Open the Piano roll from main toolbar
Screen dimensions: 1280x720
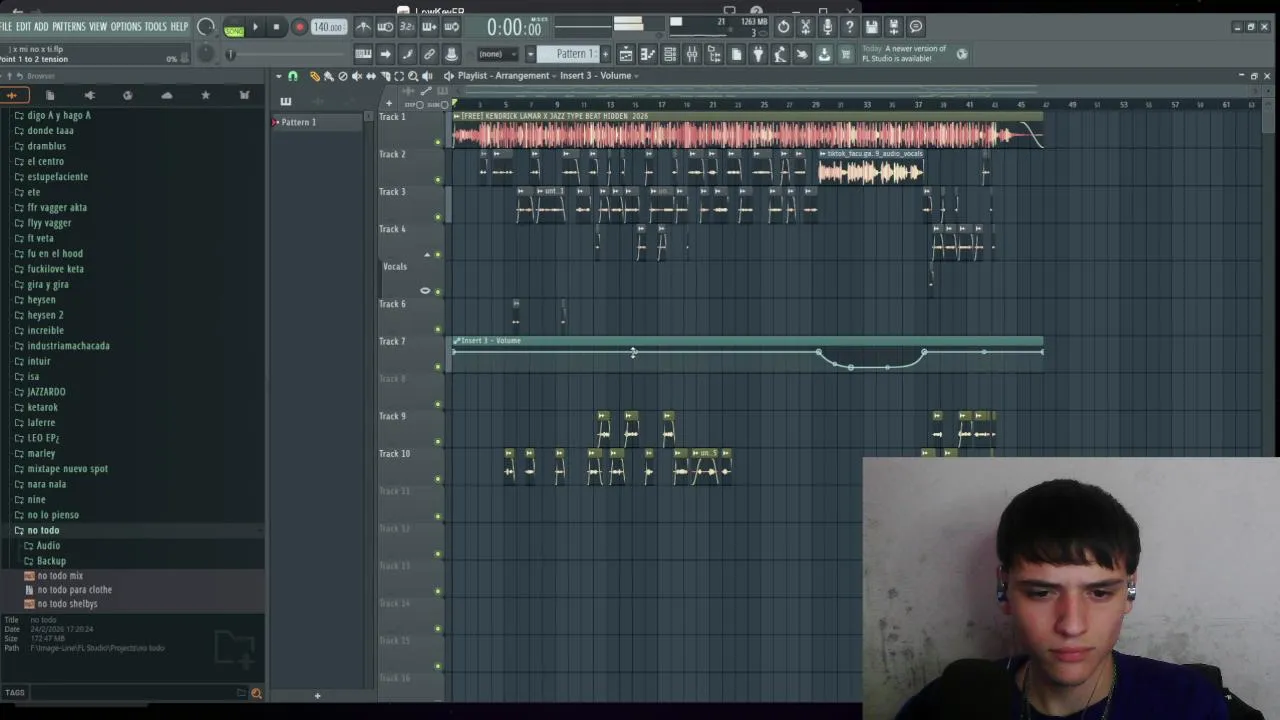click(x=648, y=54)
